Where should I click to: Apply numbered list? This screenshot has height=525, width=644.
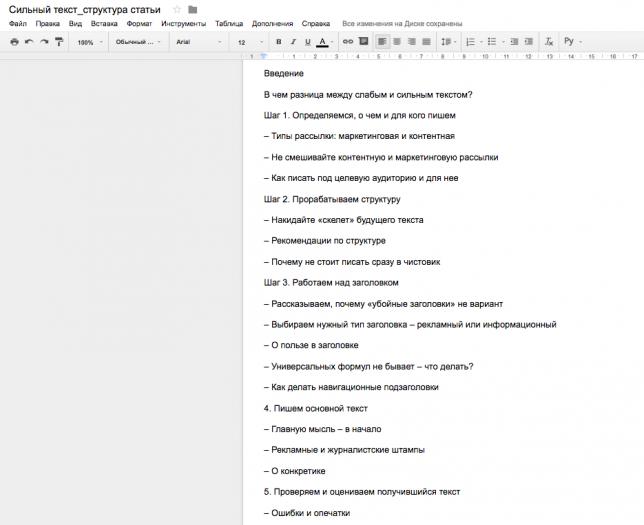pyautogui.click(x=471, y=41)
